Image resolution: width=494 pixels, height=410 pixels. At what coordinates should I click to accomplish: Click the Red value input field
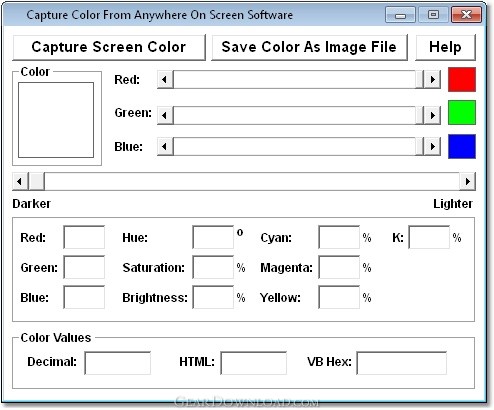(84, 237)
